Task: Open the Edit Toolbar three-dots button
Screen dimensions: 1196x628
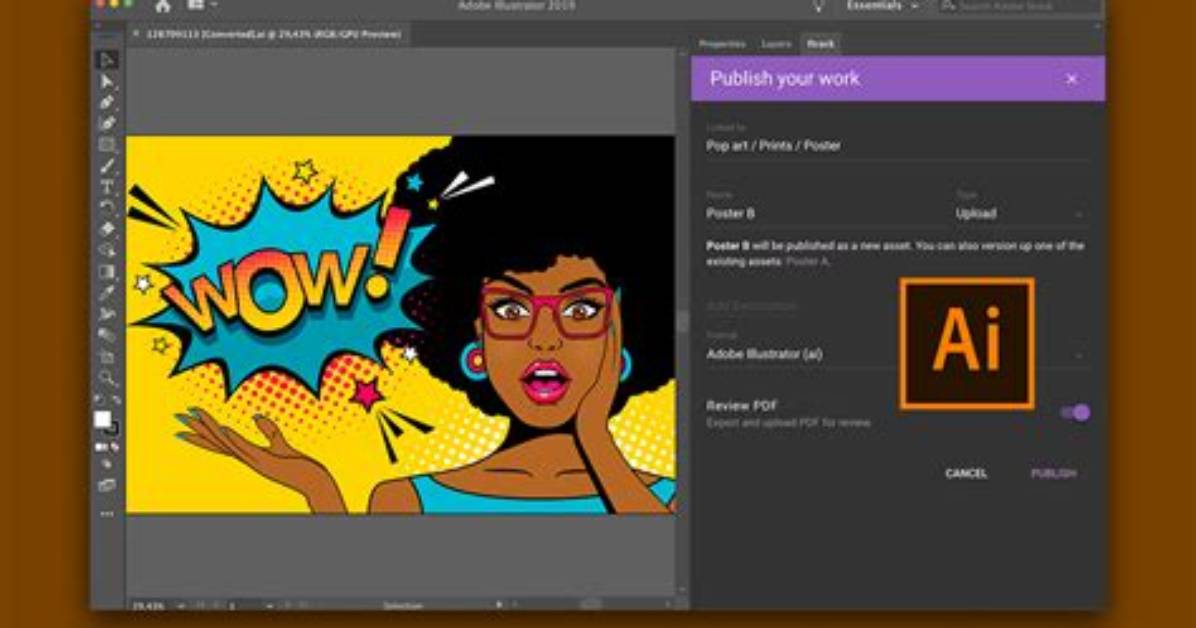Action: pos(107,514)
